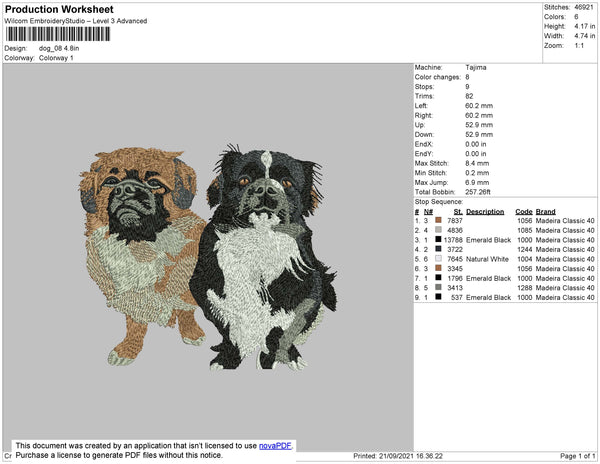
Task: Click the N# column header
Action: coord(428,212)
